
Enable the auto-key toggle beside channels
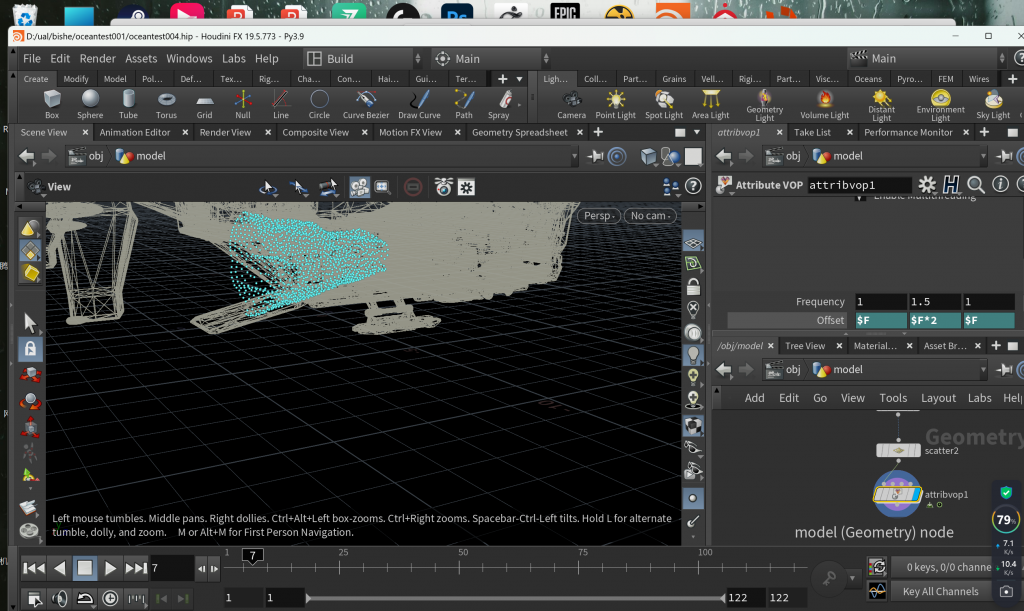[x=877, y=566]
